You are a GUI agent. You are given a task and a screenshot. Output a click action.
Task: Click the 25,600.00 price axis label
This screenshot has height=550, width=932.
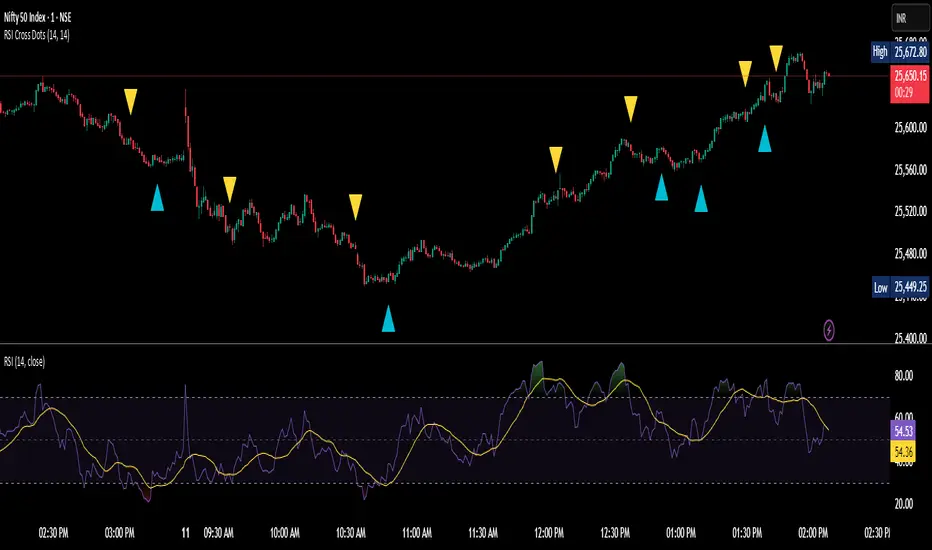[x=910, y=127]
